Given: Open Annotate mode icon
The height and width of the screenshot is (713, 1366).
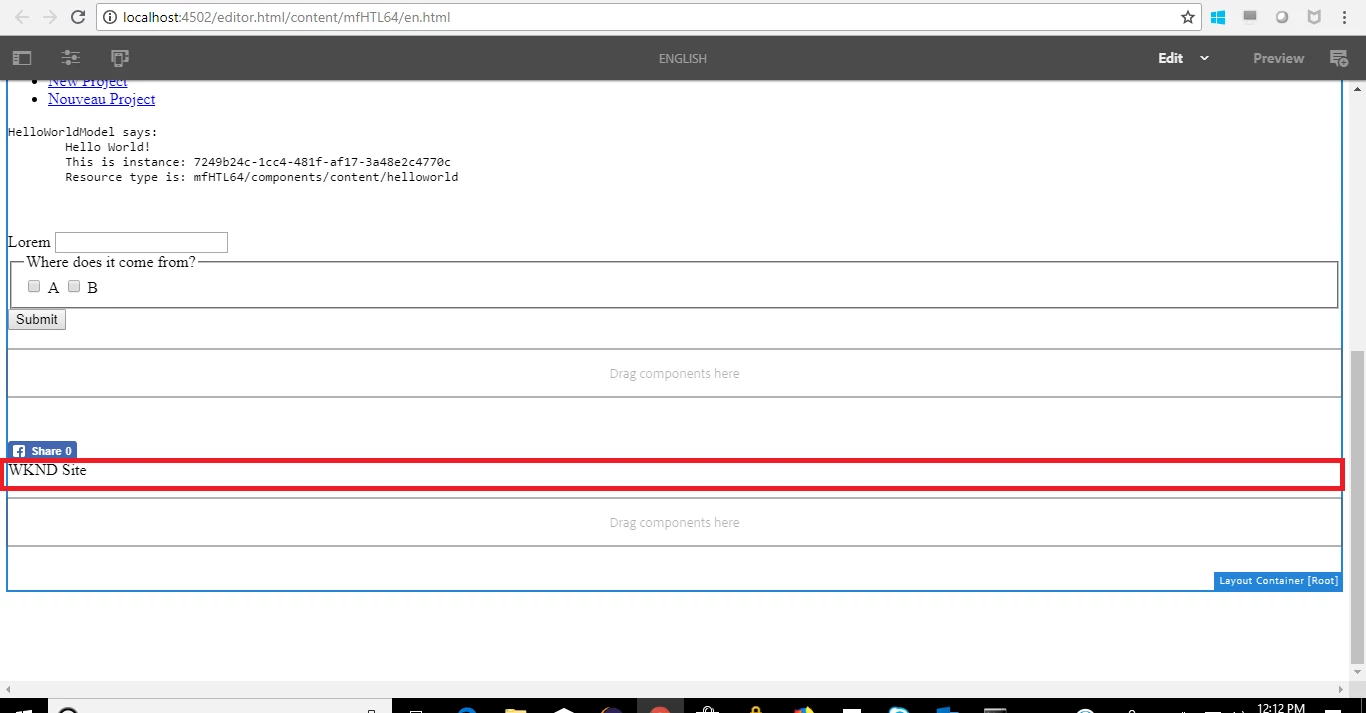Looking at the screenshot, I should (x=1338, y=59).
